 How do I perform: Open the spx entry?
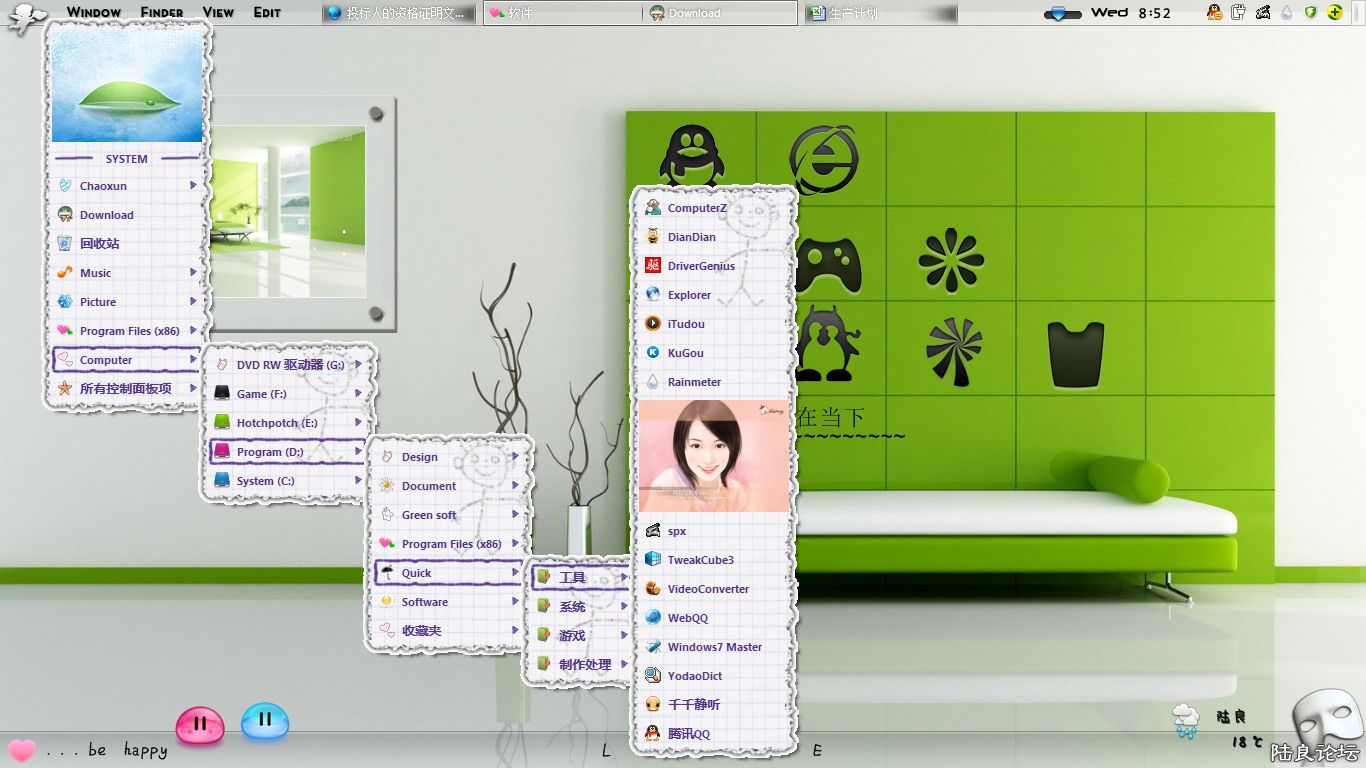714,531
